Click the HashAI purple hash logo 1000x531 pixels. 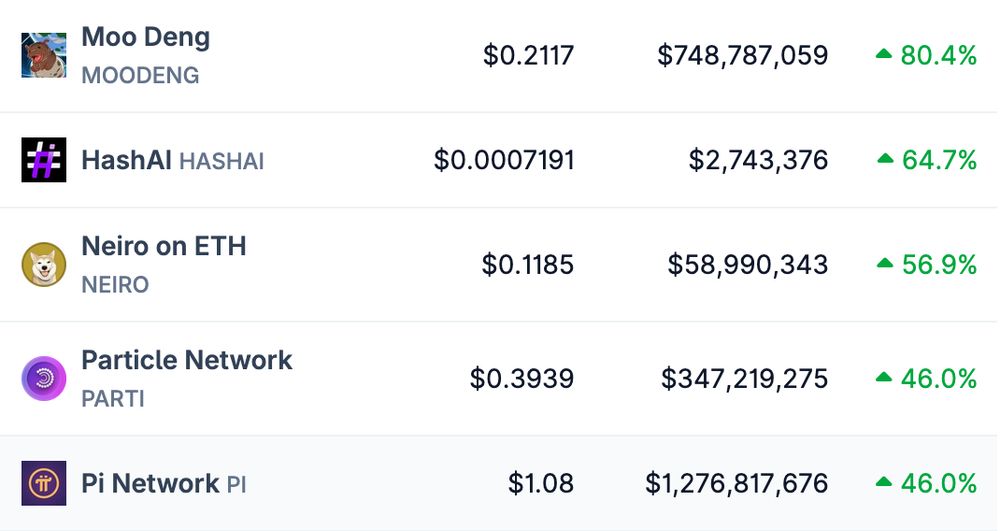(43, 160)
